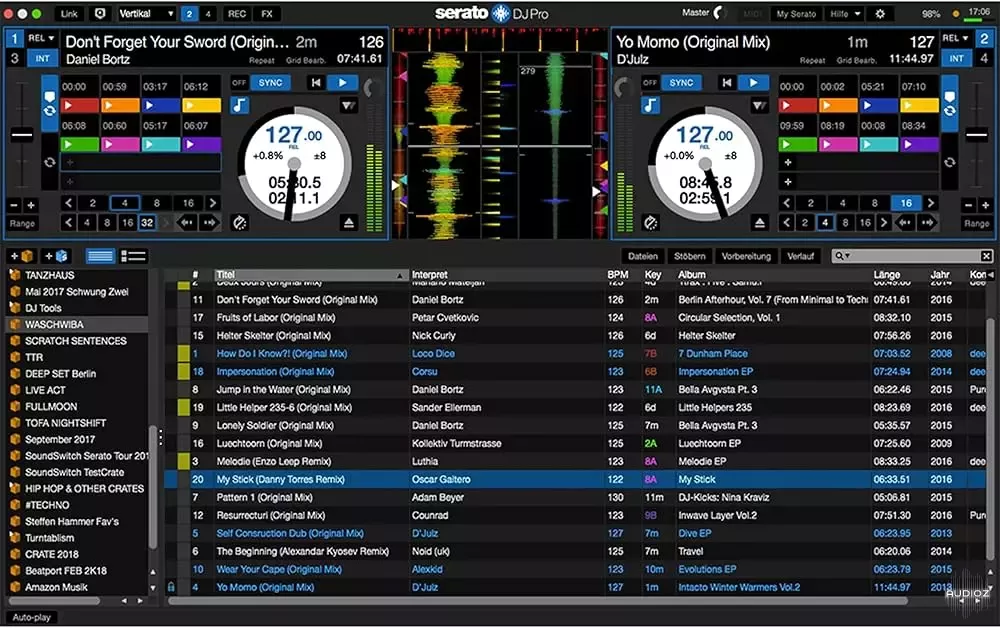Viewport: 1000px width, 628px height.
Task: Trigger purple cue point 08:34 right deck
Action: (x=920, y=145)
